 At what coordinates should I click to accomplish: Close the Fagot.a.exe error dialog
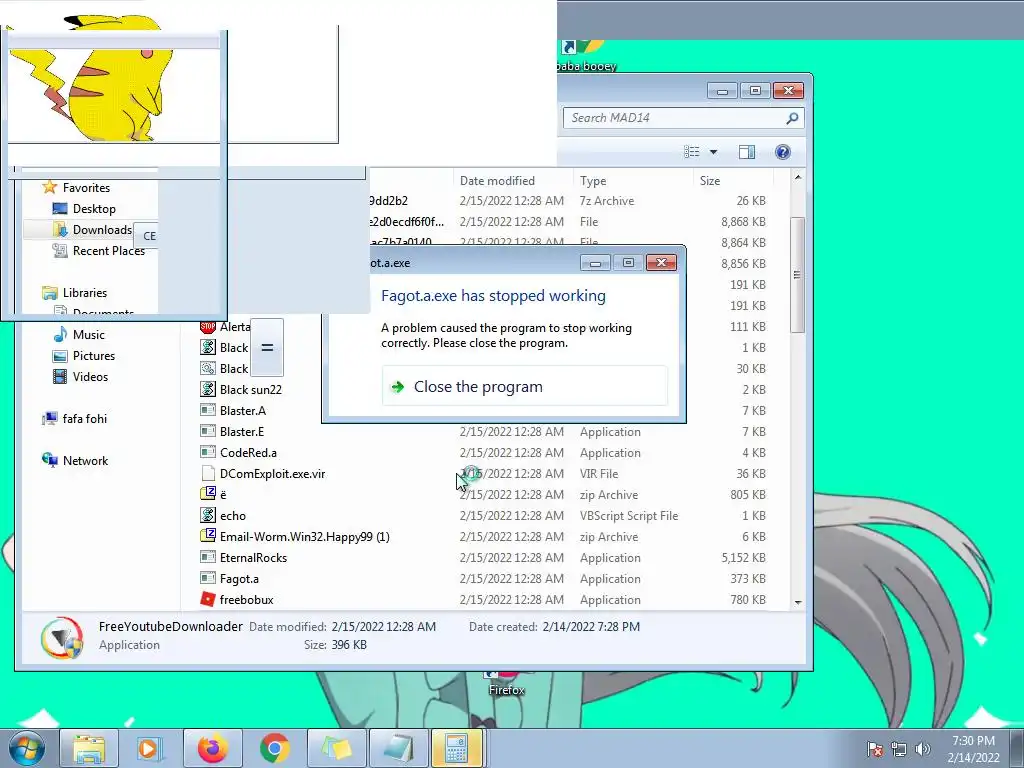point(661,263)
